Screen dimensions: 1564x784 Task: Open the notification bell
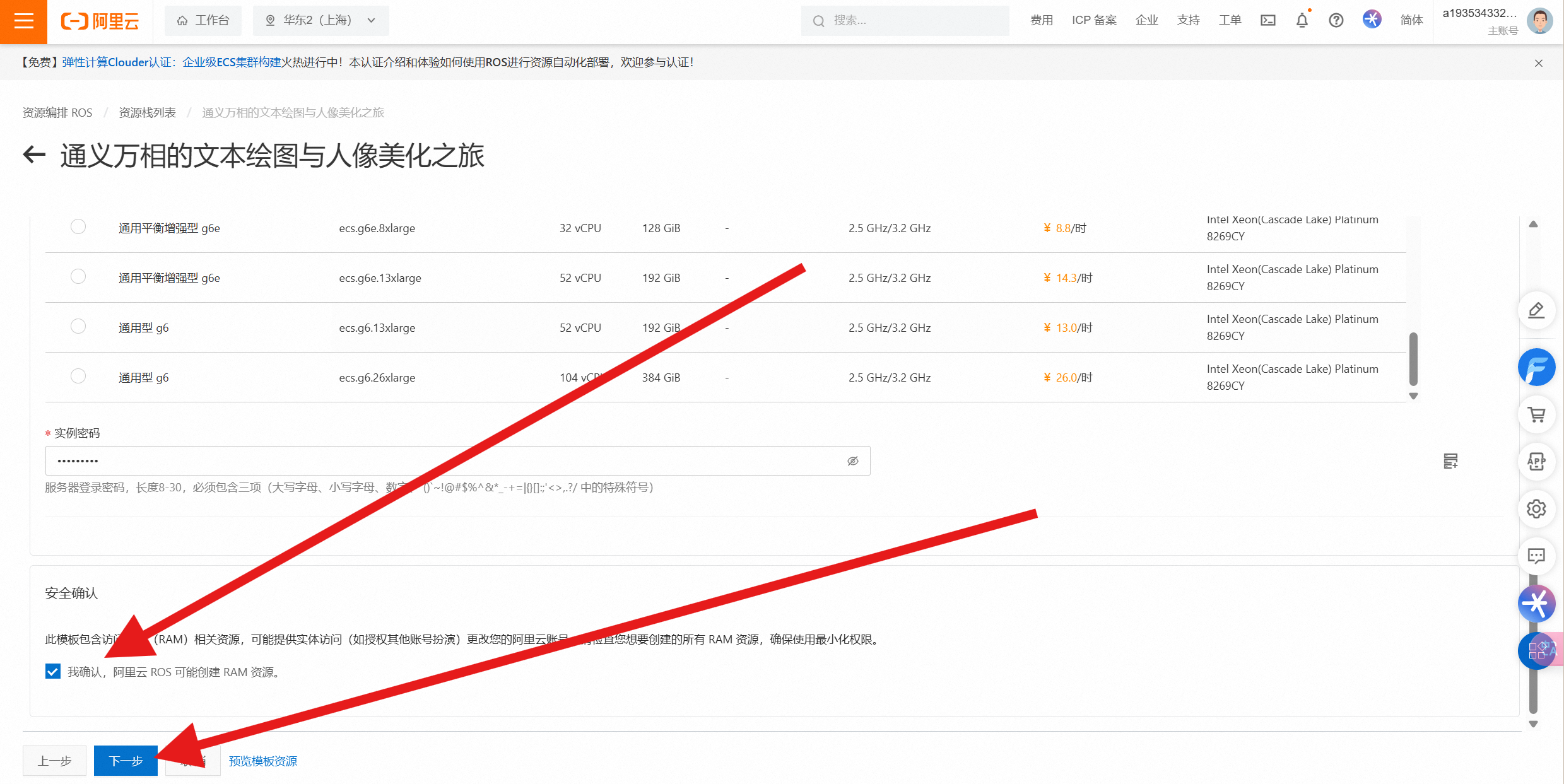click(x=1302, y=21)
